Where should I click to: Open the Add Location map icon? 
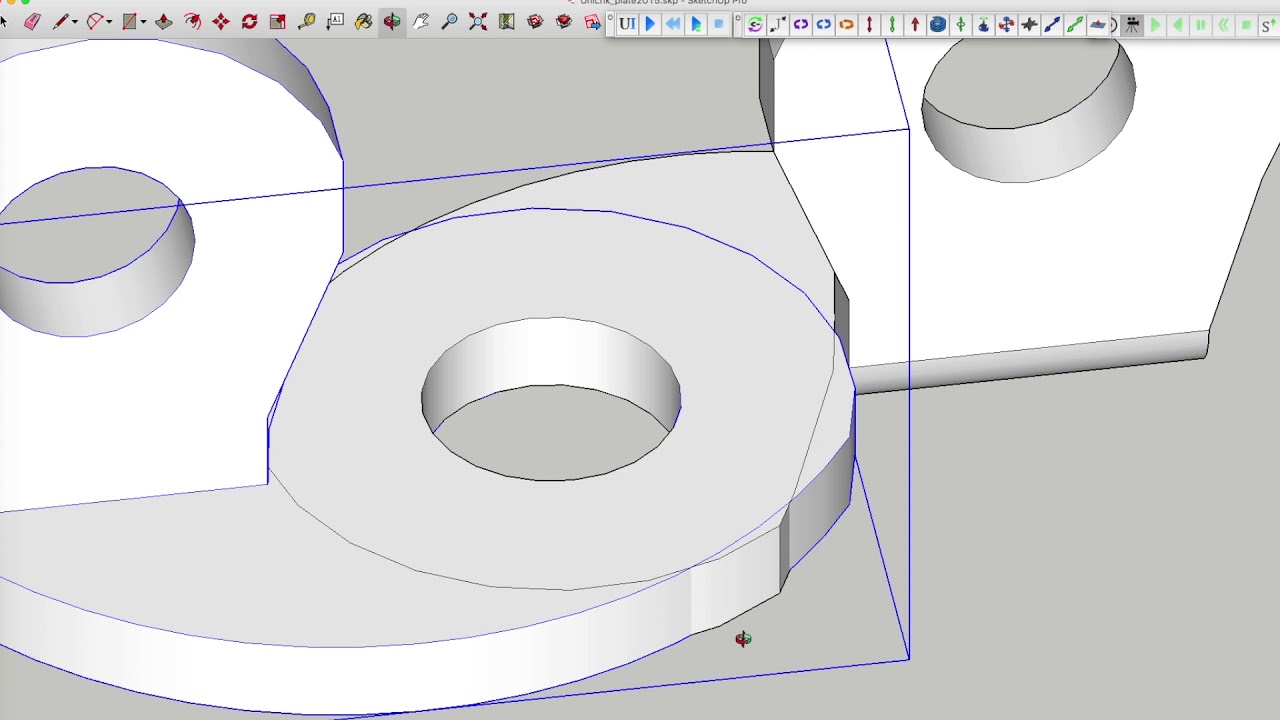[507, 21]
